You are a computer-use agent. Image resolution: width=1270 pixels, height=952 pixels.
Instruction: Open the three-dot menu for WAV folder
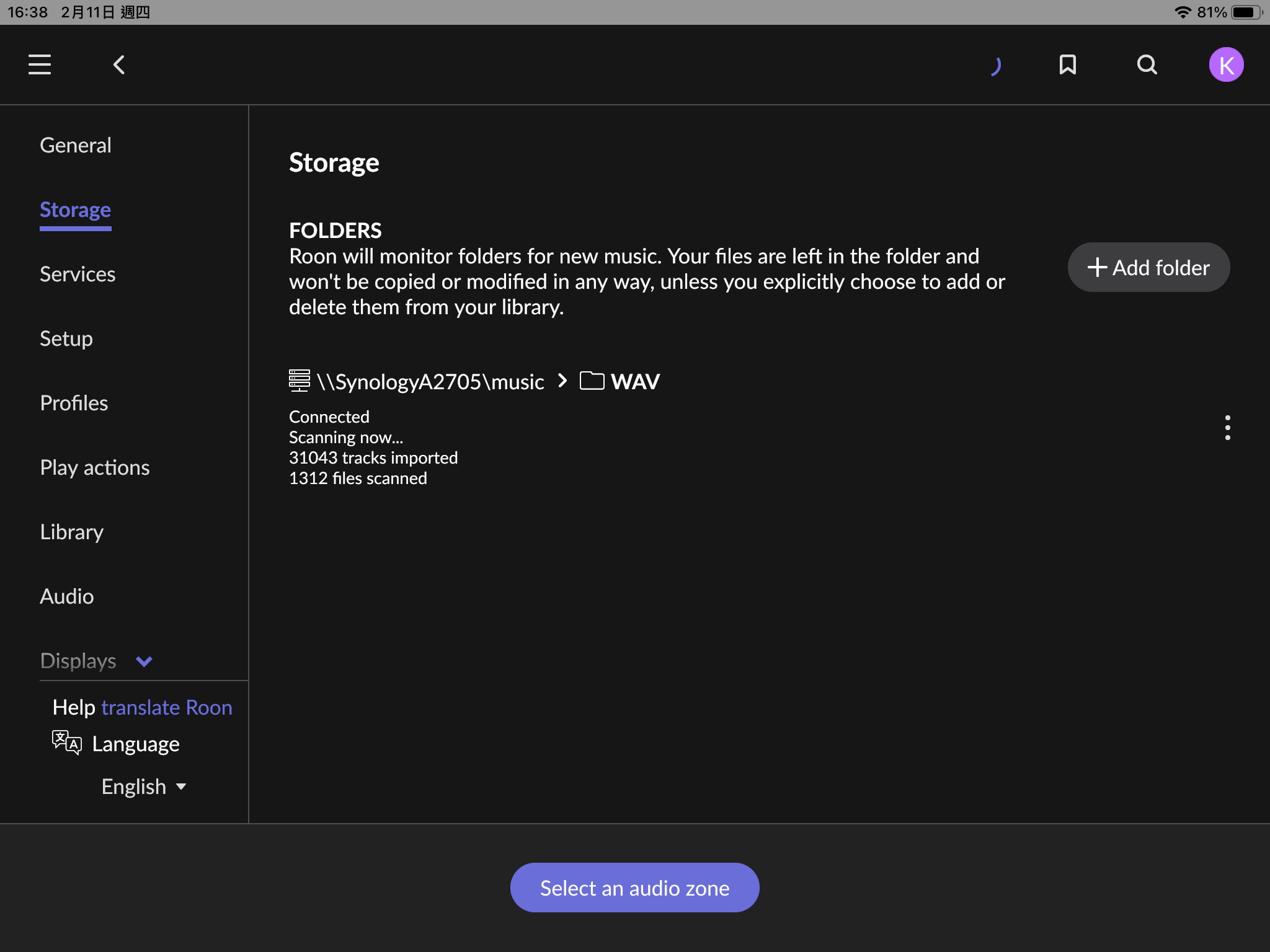pyautogui.click(x=1227, y=428)
